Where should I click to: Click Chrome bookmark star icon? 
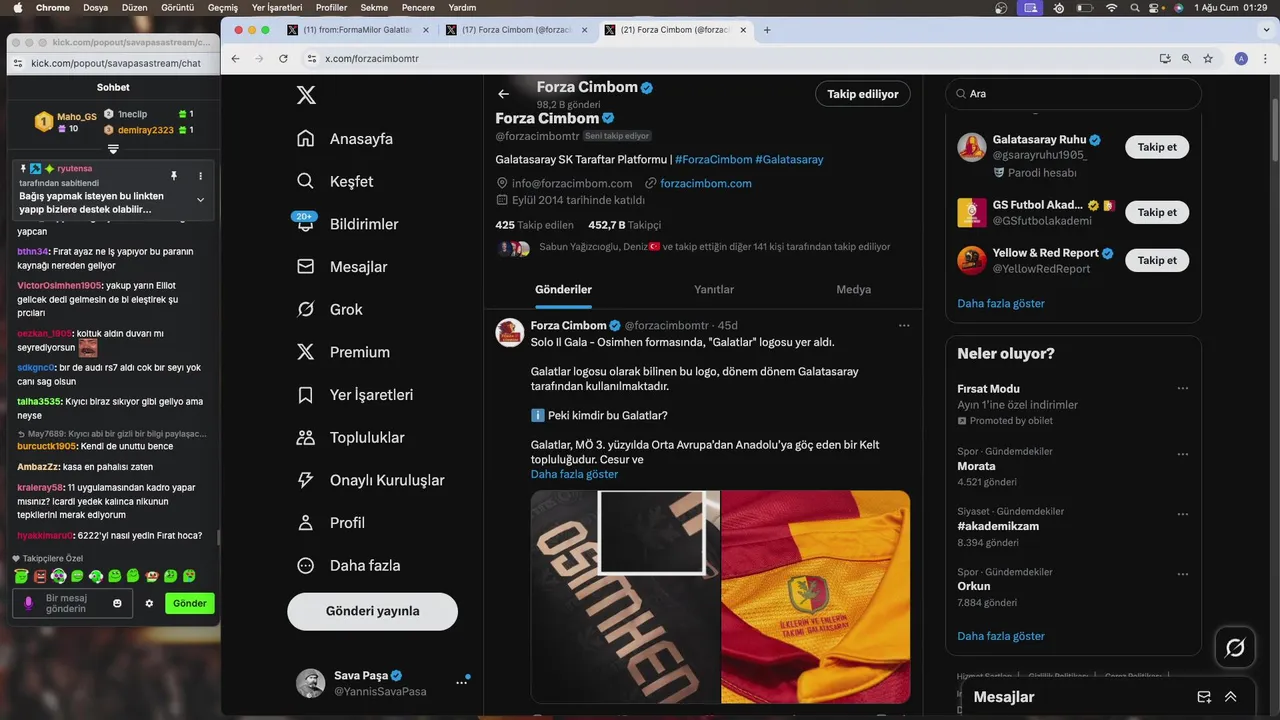(1208, 59)
